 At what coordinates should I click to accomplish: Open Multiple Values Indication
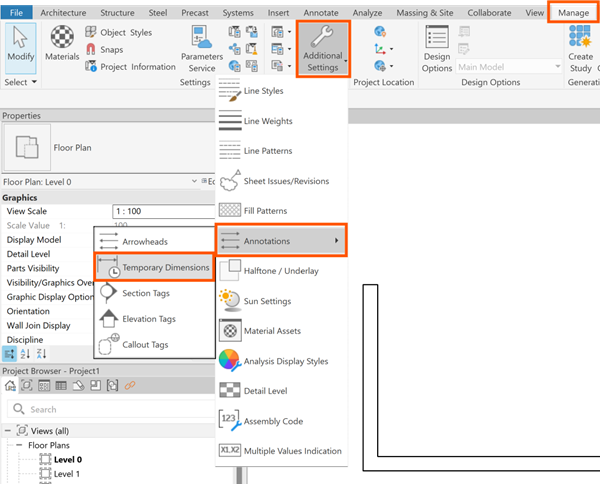(x=281, y=451)
